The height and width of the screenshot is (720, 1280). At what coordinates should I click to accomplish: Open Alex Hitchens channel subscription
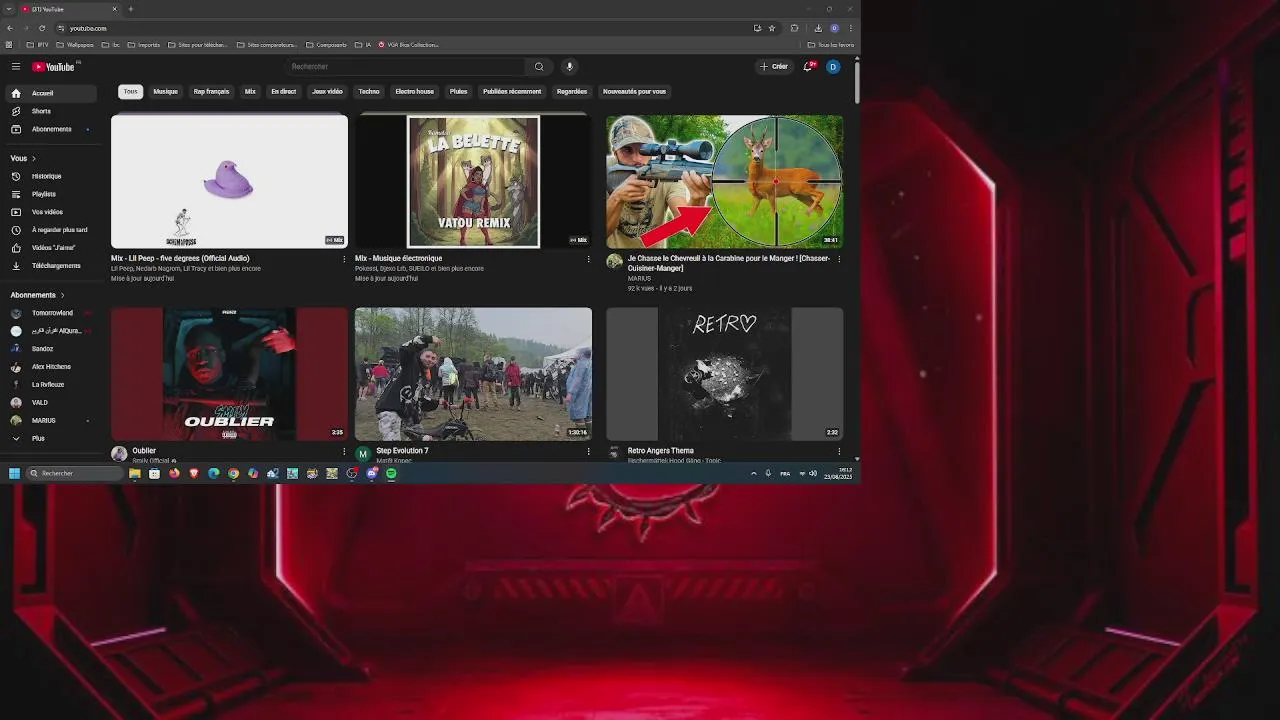[x=53, y=367]
